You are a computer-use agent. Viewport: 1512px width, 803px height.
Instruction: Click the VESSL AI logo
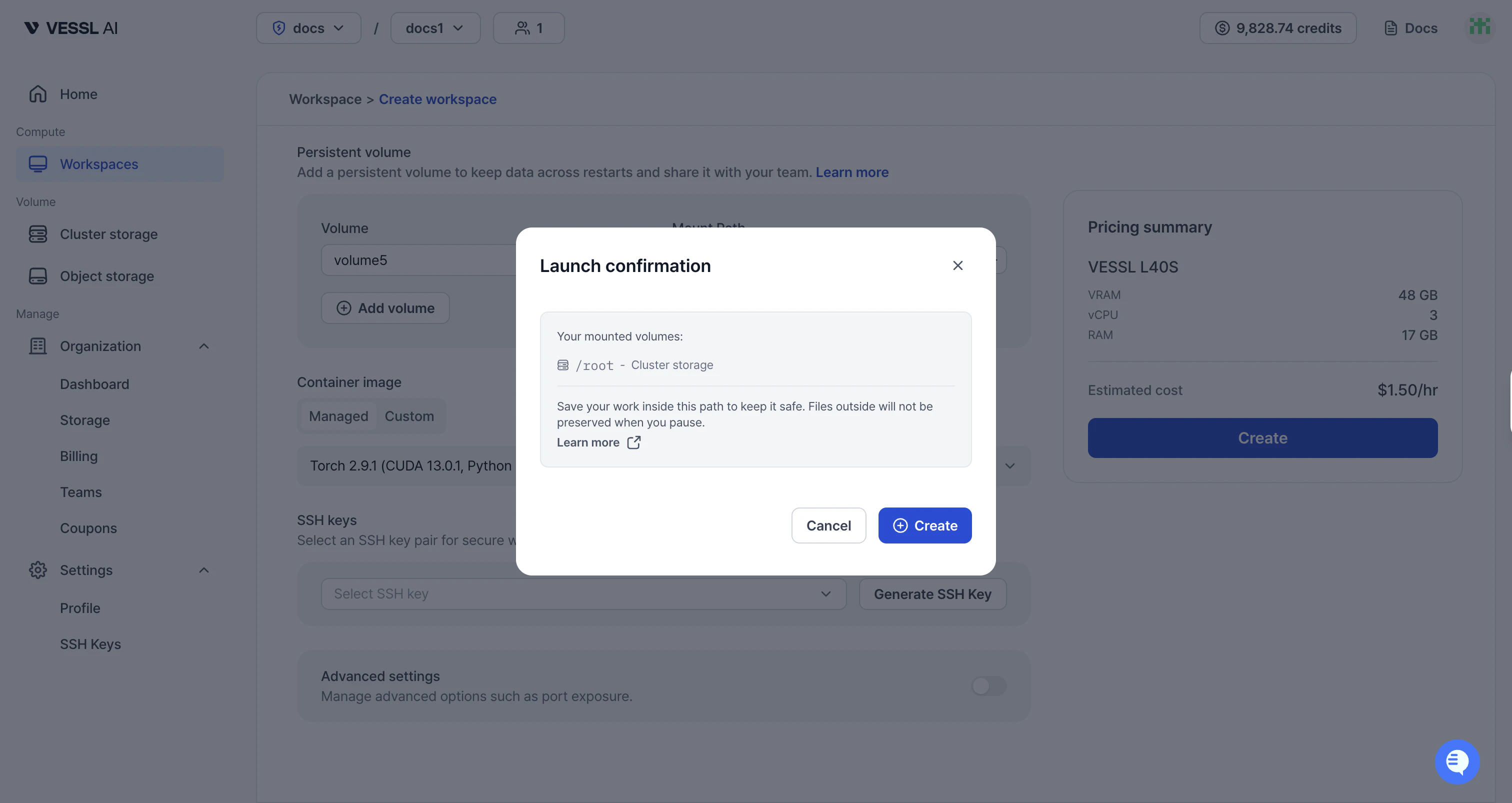69,27
